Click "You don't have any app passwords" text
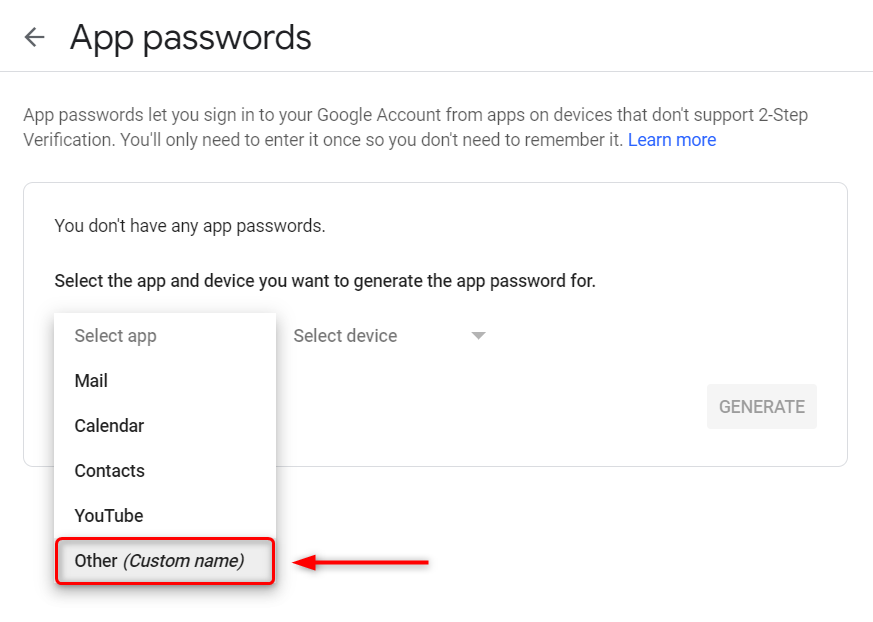Viewport: 873px width, 622px height. coord(190,226)
